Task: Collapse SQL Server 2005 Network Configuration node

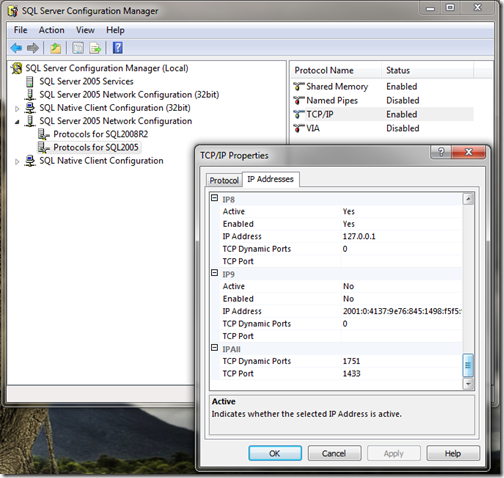Action: point(17,122)
